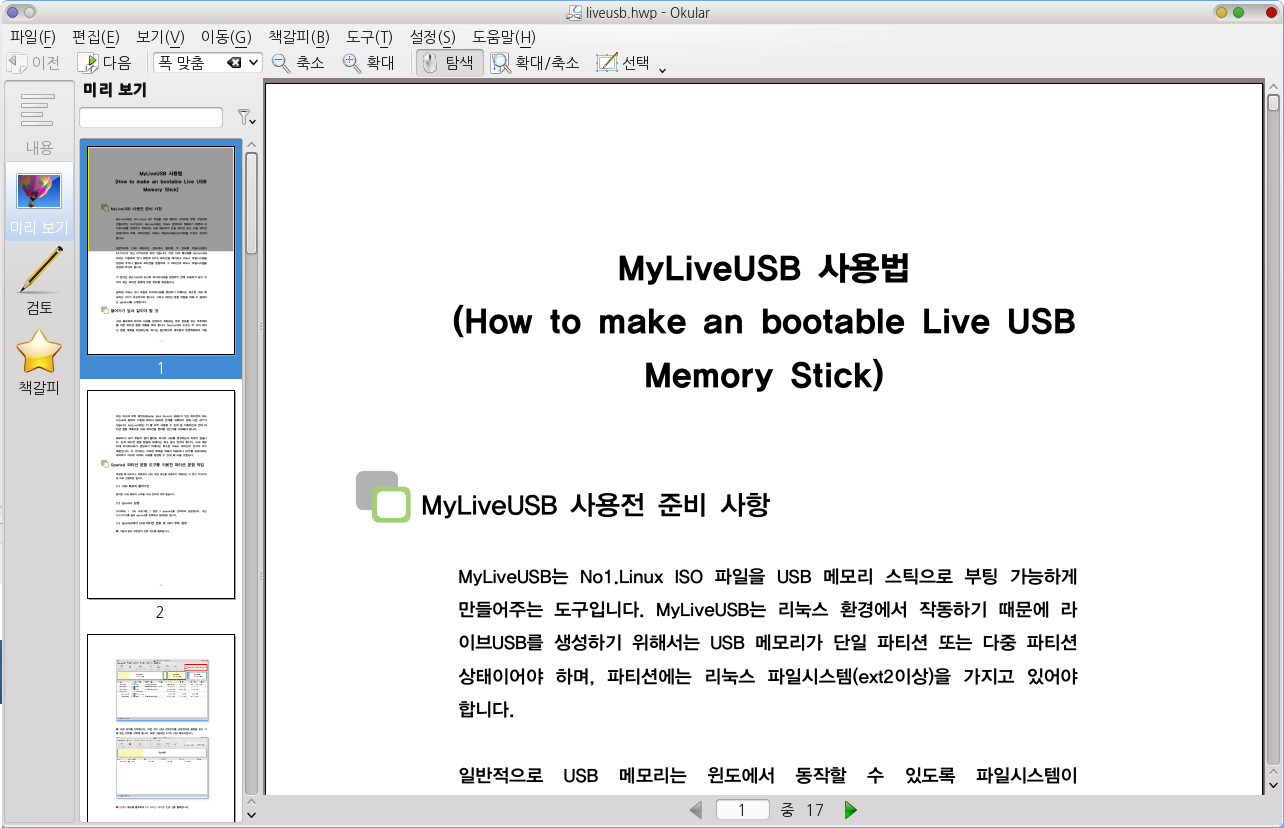The width and height of the screenshot is (1284, 828).
Task: Select the 미리 보기 thumbnails sidebar panel
Action: coord(39,203)
